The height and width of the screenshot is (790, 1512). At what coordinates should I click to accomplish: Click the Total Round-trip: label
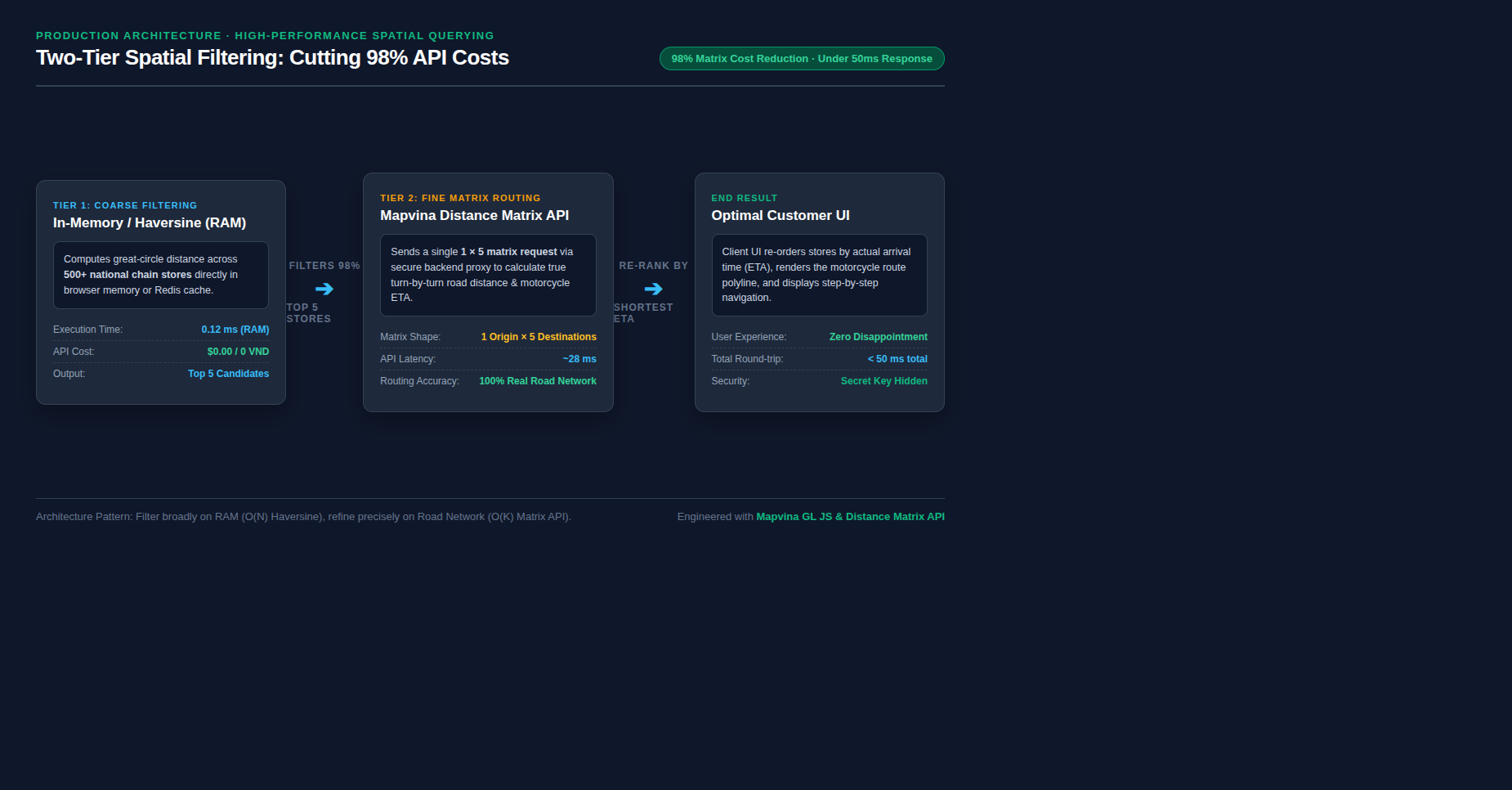click(747, 359)
